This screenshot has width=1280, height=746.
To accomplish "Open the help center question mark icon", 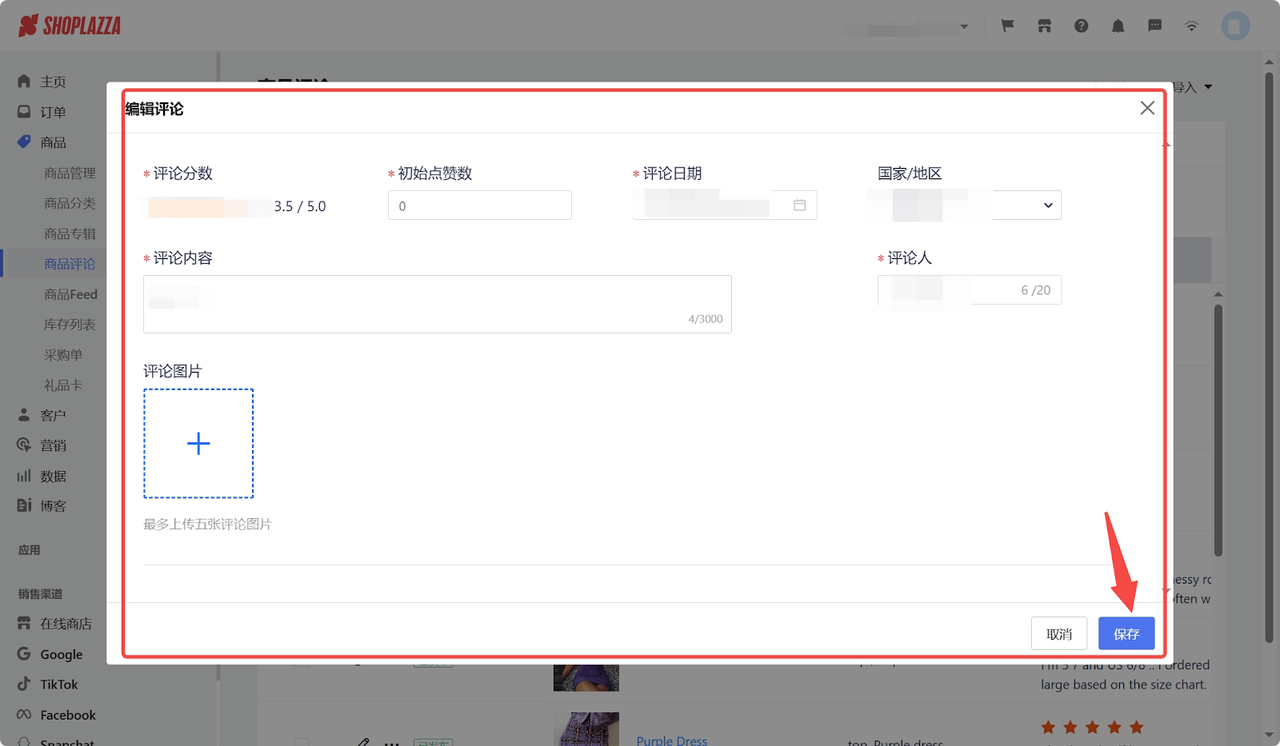I will click(x=1081, y=25).
